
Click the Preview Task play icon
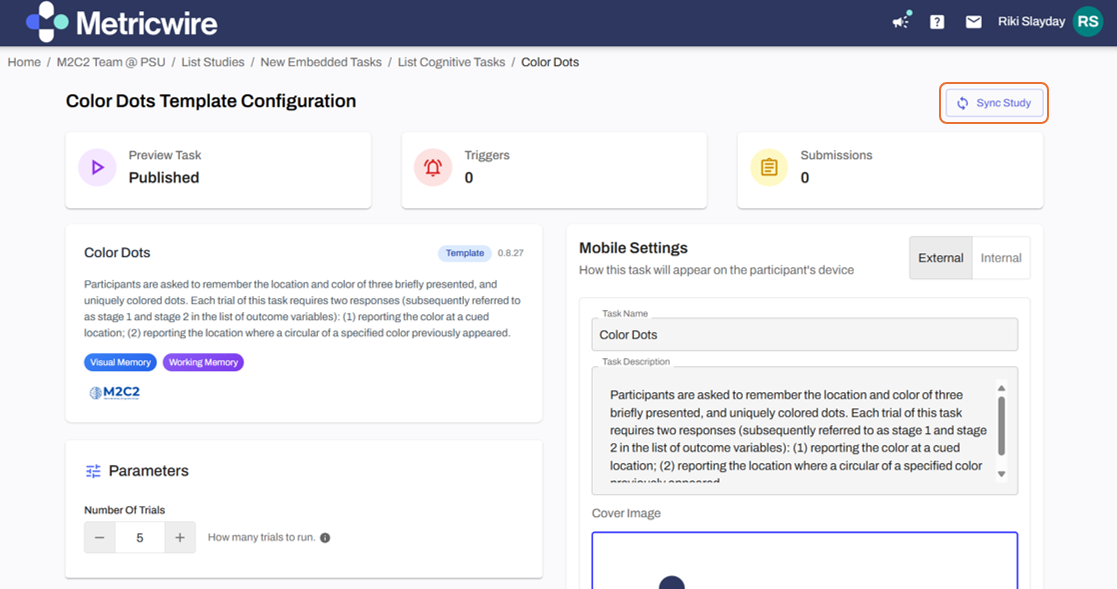click(97, 168)
